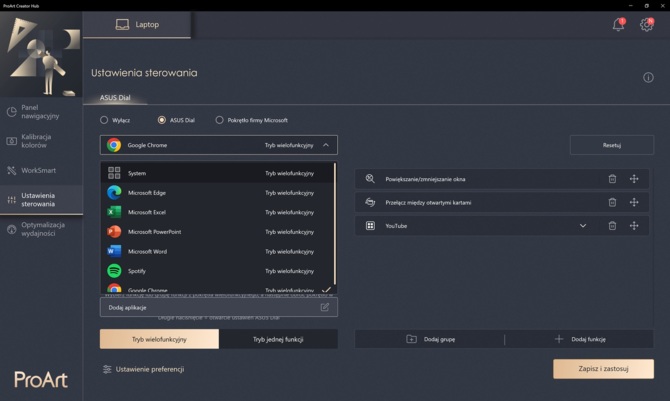Choose Spotify from the application list
670x401 pixels.
pyautogui.click(x=217, y=271)
